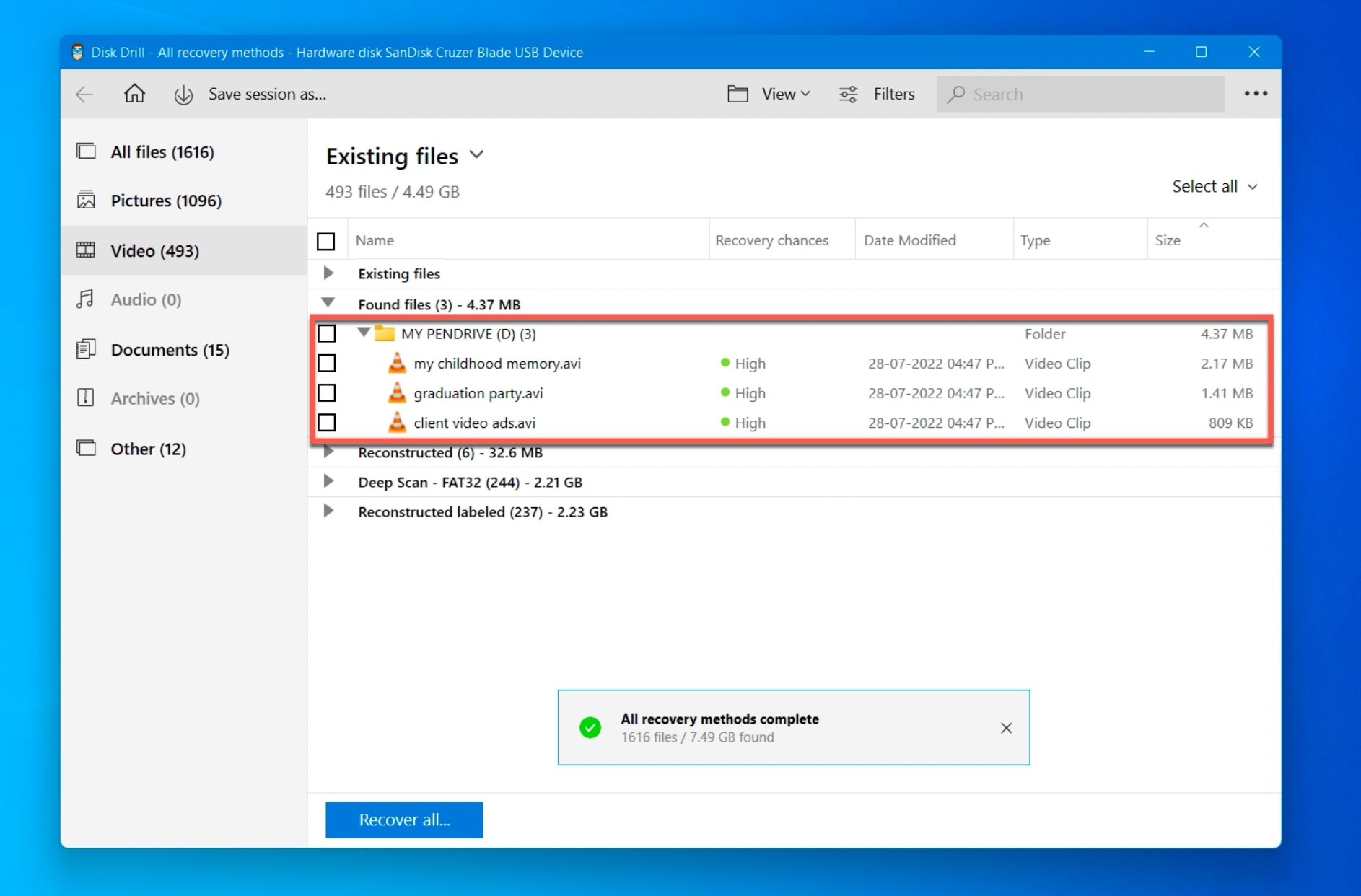Check the my childhood memory.avi checkbox

coord(327,363)
